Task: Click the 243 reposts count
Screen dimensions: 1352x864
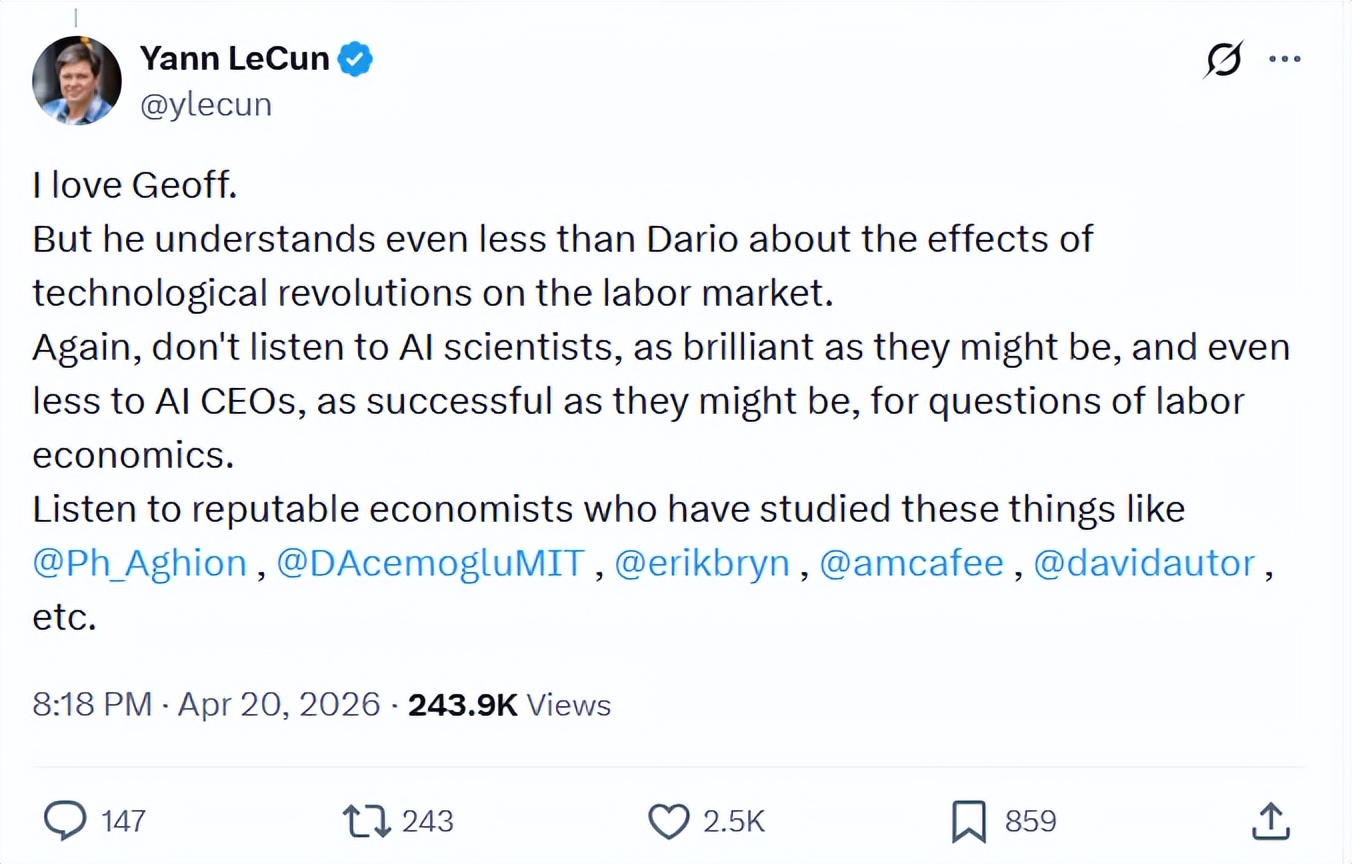Action: pyautogui.click(x=428, y=821)
